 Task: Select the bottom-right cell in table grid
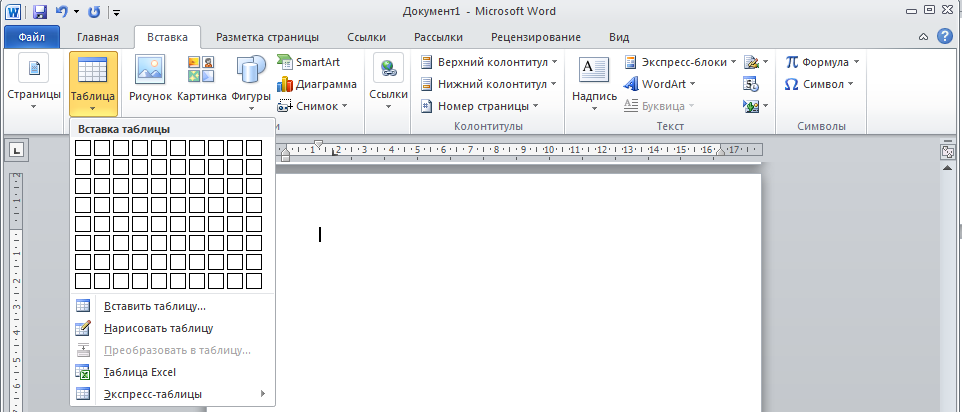pos(254,281)
